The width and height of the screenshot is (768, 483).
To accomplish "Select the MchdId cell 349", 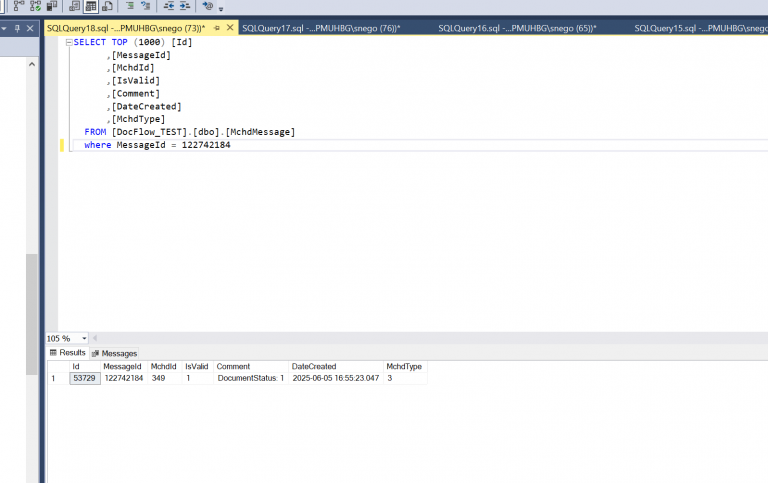I will click(165, 378).
